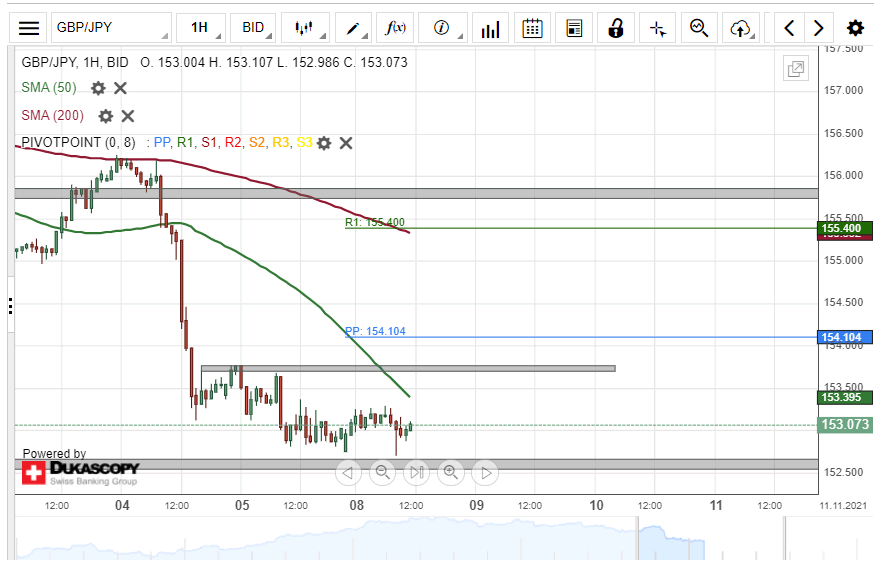Toggle the chart lock icon
Screen dimensions: 881x578
coord(616,28)
